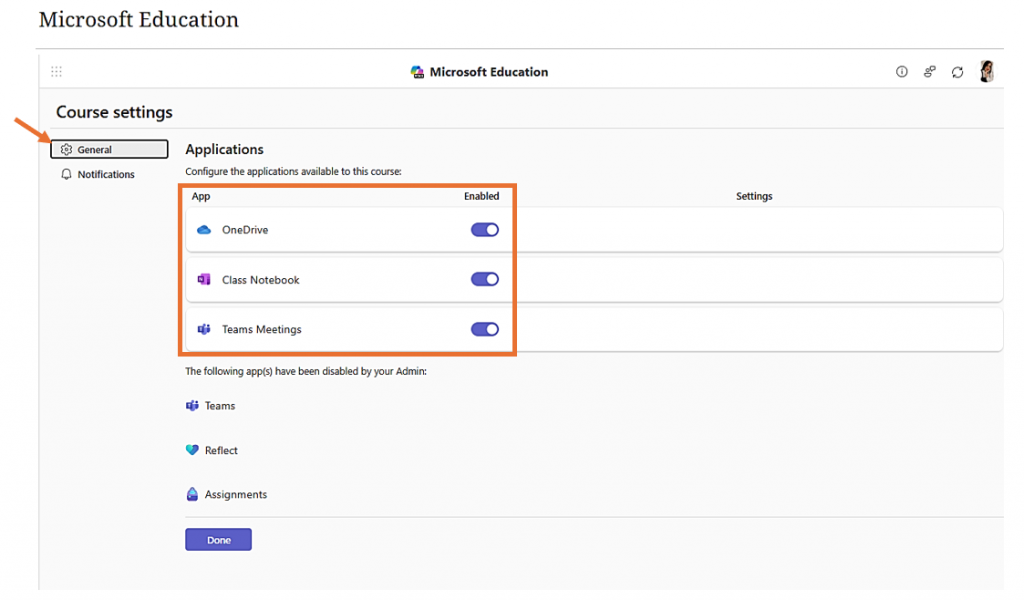Open the app launcher grid icon
Screen dimensions: 1024x600
[57, 71]
